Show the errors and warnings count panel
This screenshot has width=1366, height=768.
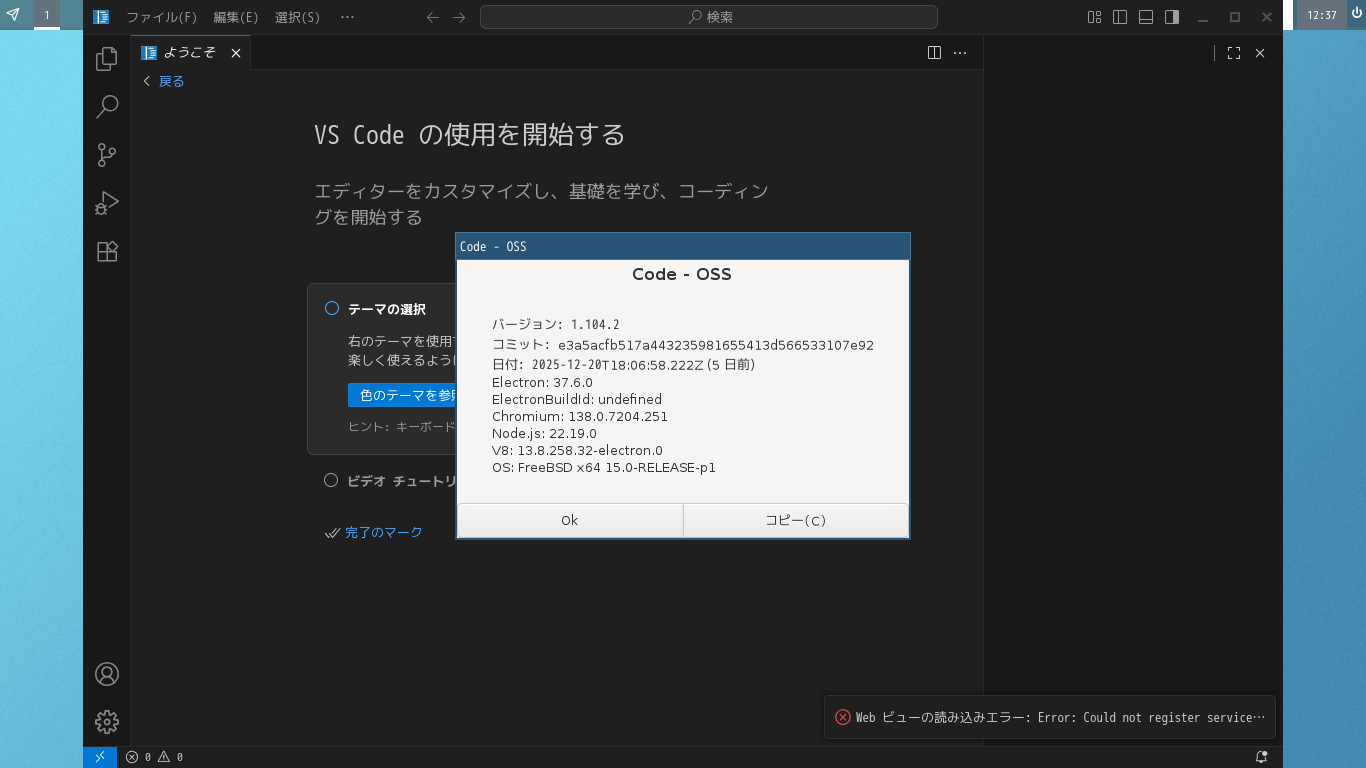point(154,757)
